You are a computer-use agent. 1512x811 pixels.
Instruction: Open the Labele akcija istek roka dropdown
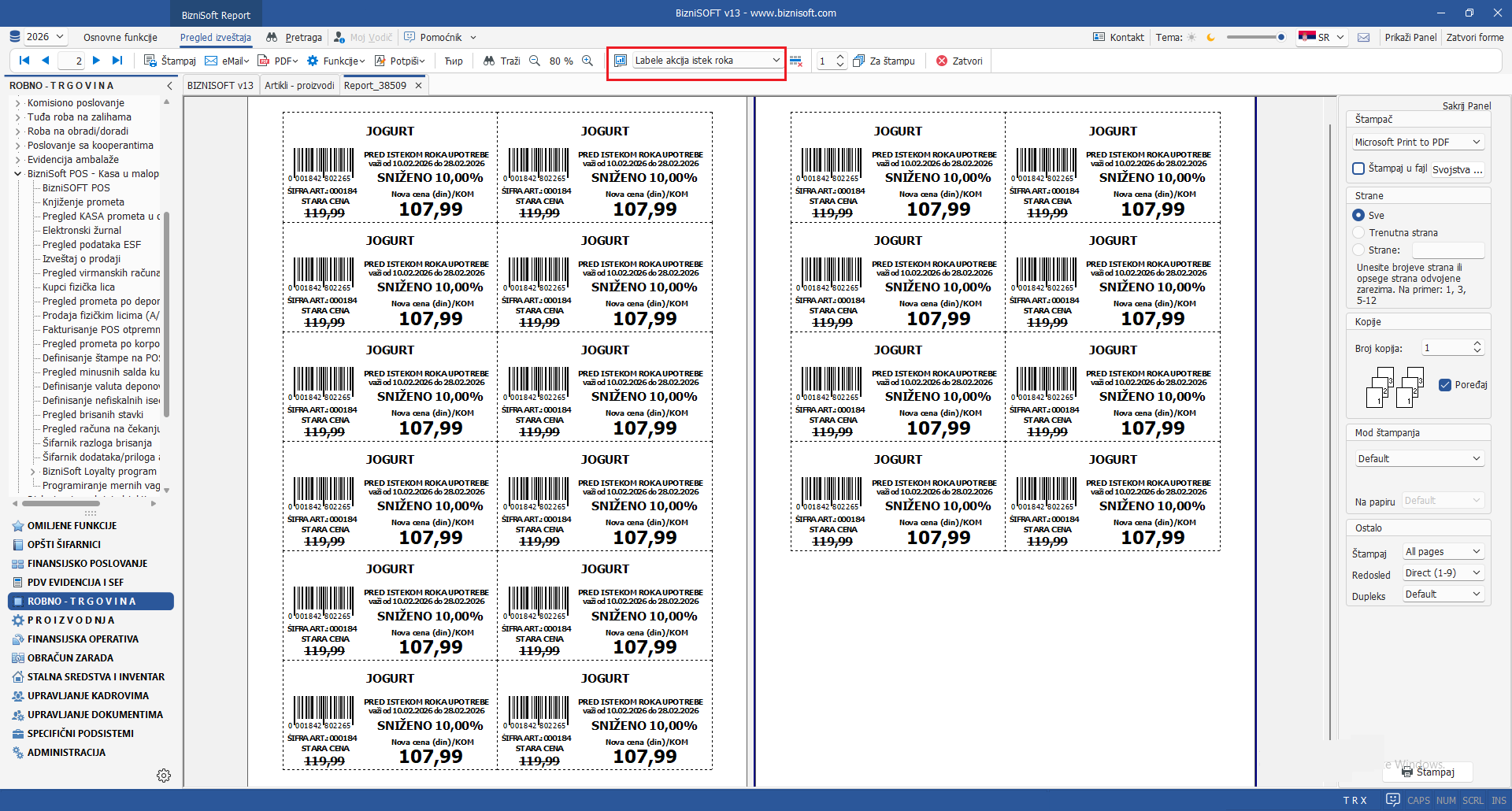(x=776, y=61)
